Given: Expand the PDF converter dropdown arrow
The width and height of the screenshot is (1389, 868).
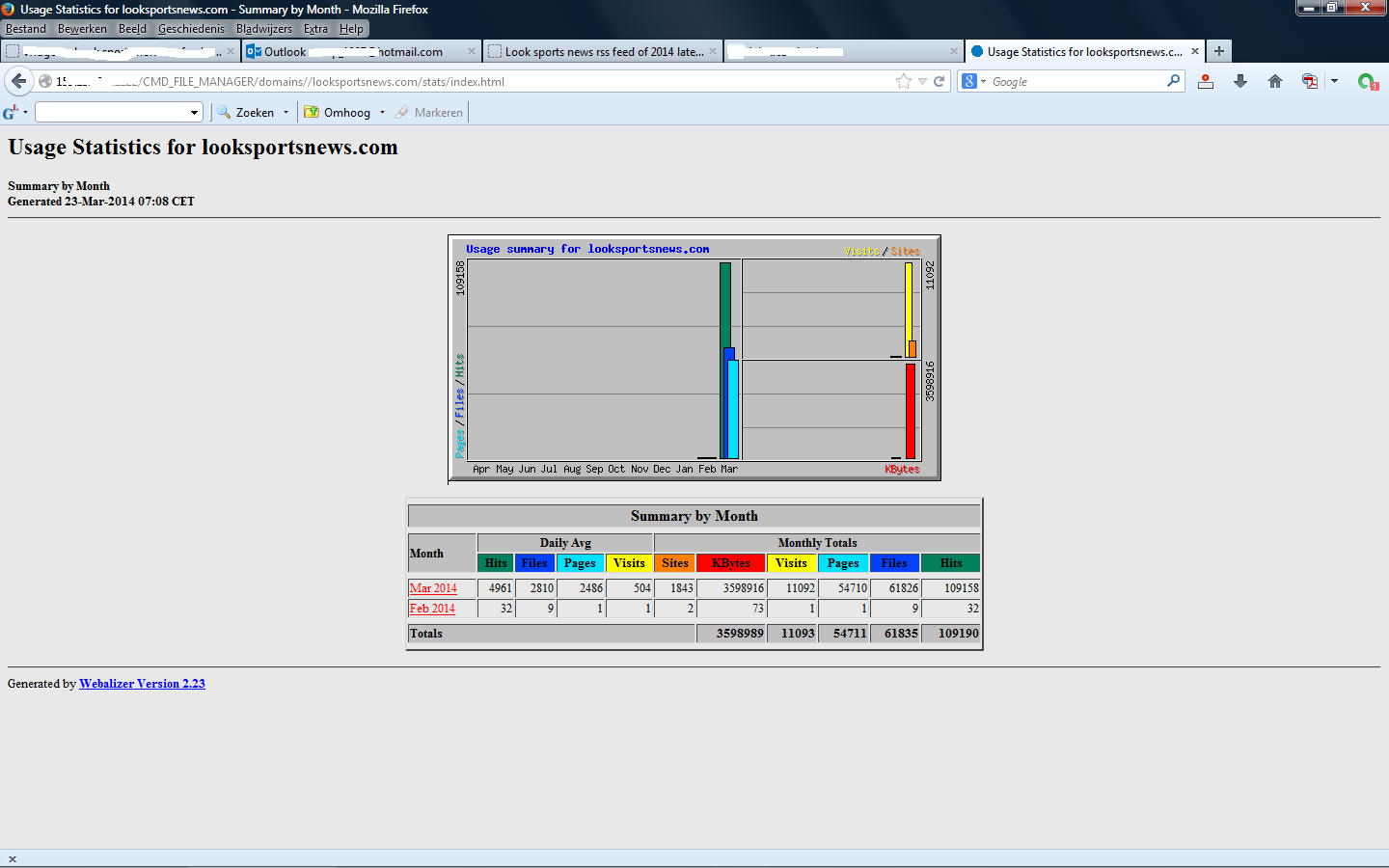Looking at the screenshot, I should coord(1334,81).
